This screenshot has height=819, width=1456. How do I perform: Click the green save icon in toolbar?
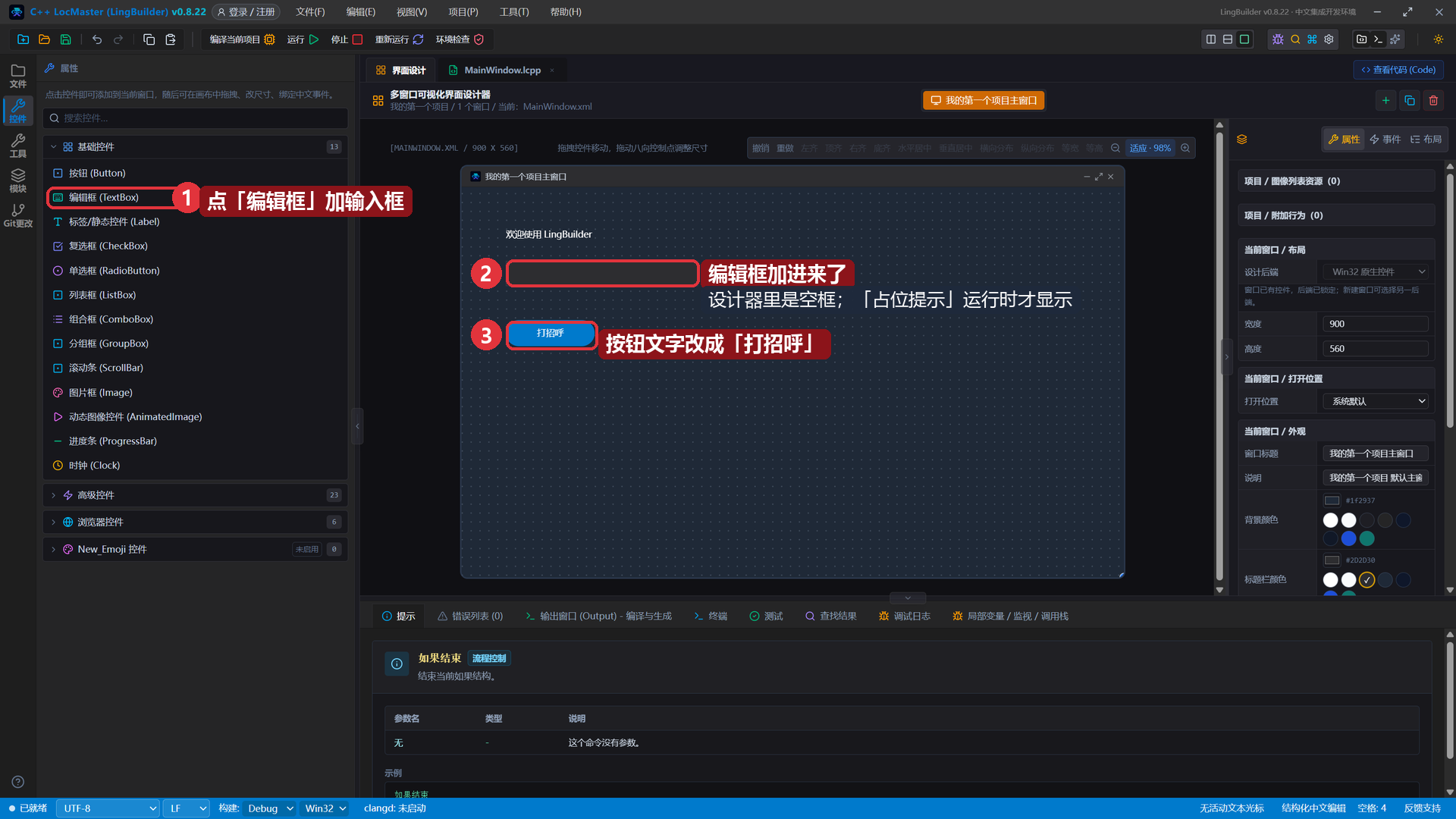pyautogui.click(x=65, y=39)
